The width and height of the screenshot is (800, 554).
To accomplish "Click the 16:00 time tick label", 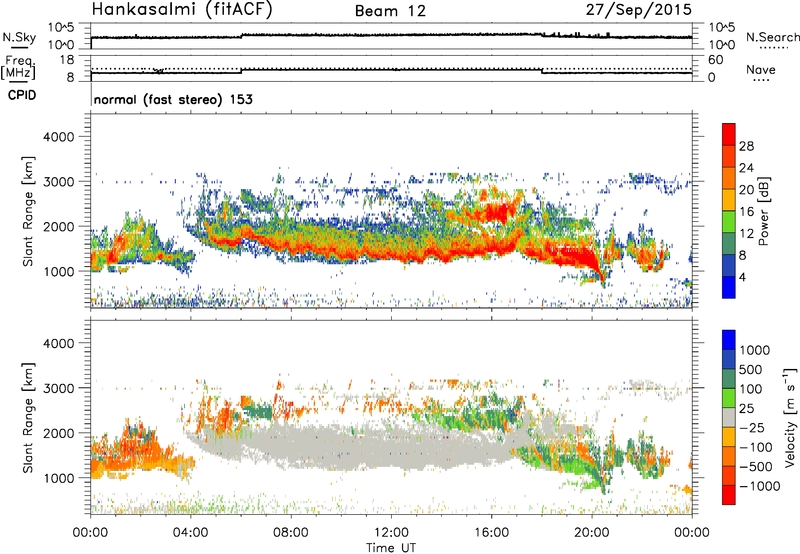I will pyautogui.click(x=491, y=533).
